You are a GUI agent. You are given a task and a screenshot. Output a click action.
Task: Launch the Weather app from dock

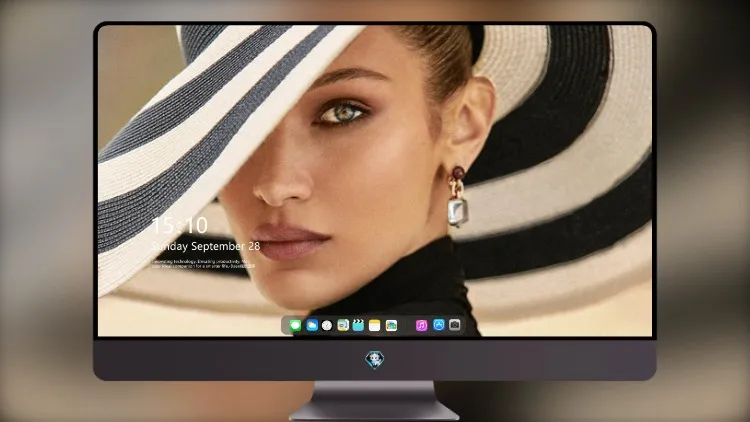pos(312,325)
